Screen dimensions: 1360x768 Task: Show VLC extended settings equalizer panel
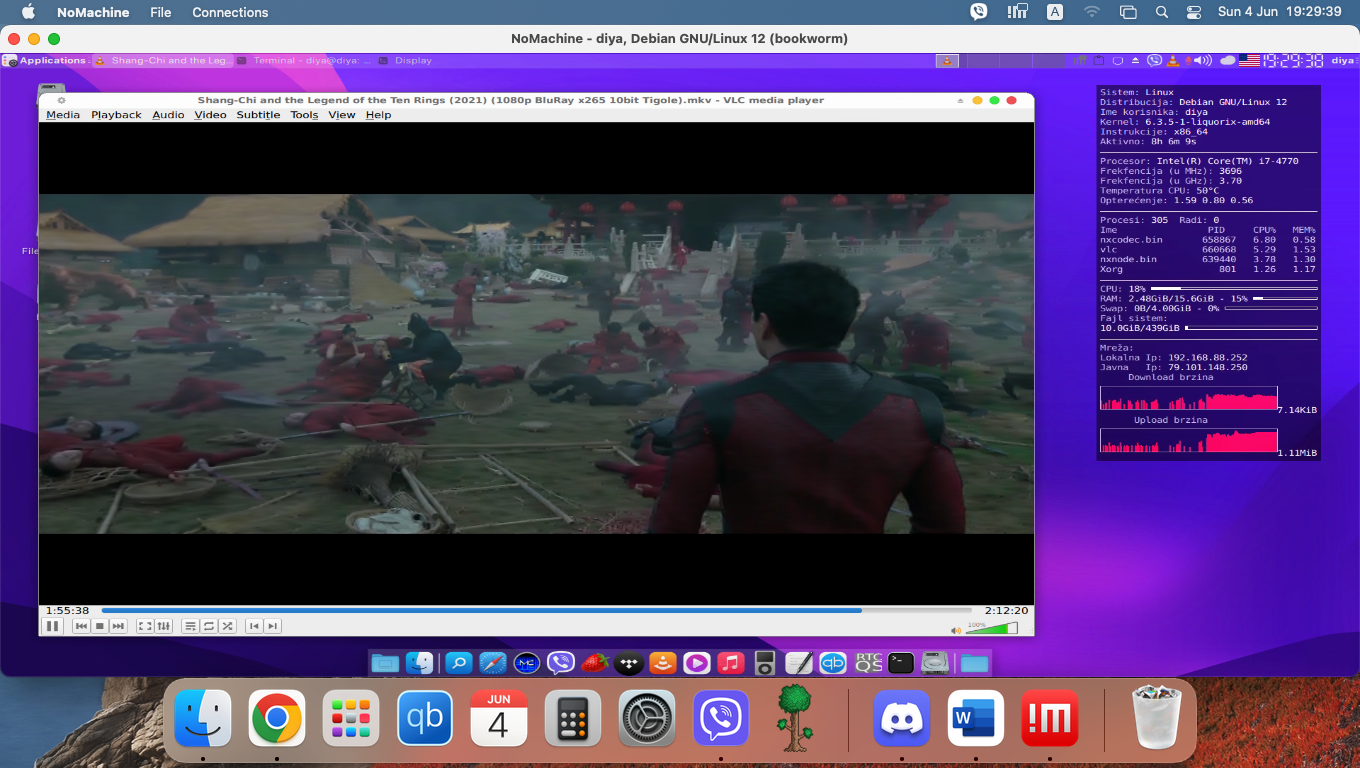(164, 626)
